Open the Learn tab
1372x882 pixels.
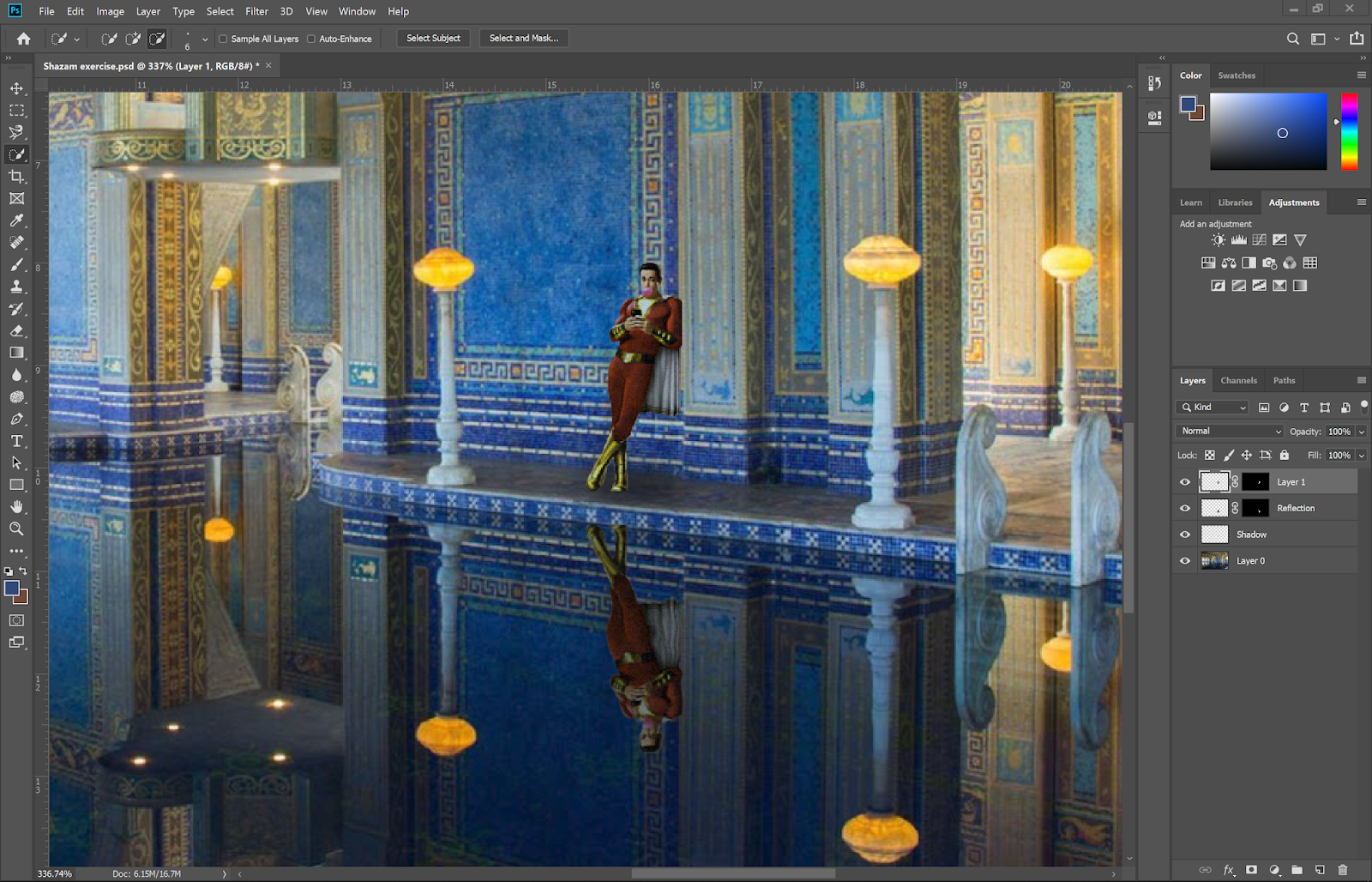1190,202
